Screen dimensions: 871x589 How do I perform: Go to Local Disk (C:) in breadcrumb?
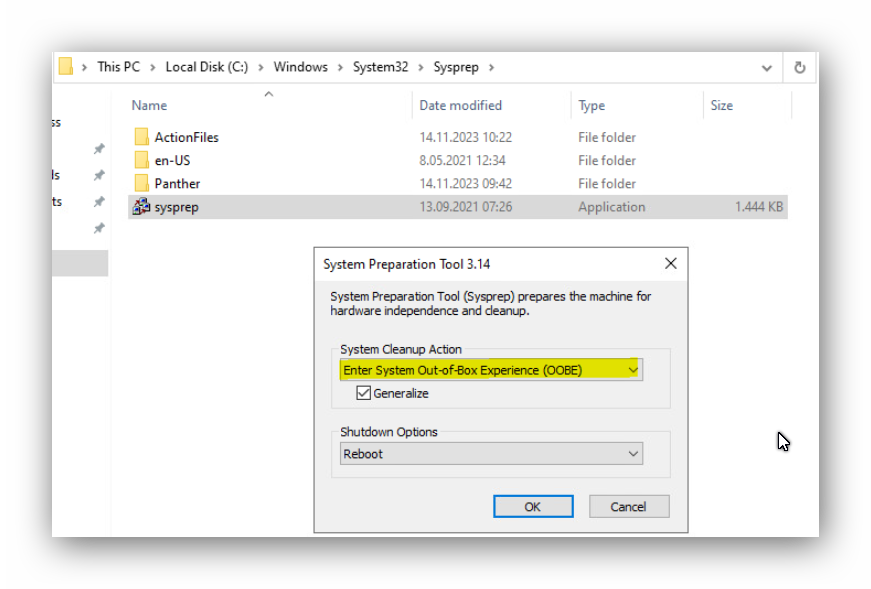pyautogui.click(x=206, y=67)
